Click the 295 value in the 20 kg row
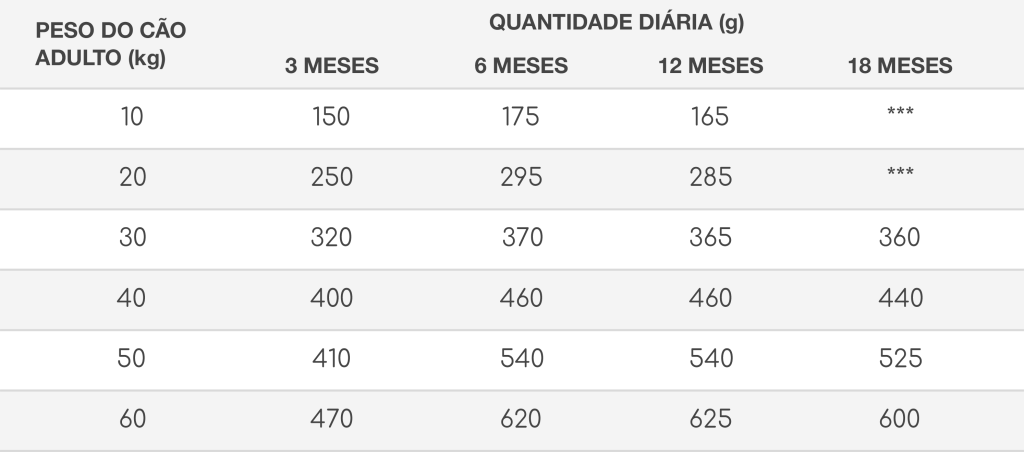Screen dimensions: 1024x452 [x=521, y=177]
